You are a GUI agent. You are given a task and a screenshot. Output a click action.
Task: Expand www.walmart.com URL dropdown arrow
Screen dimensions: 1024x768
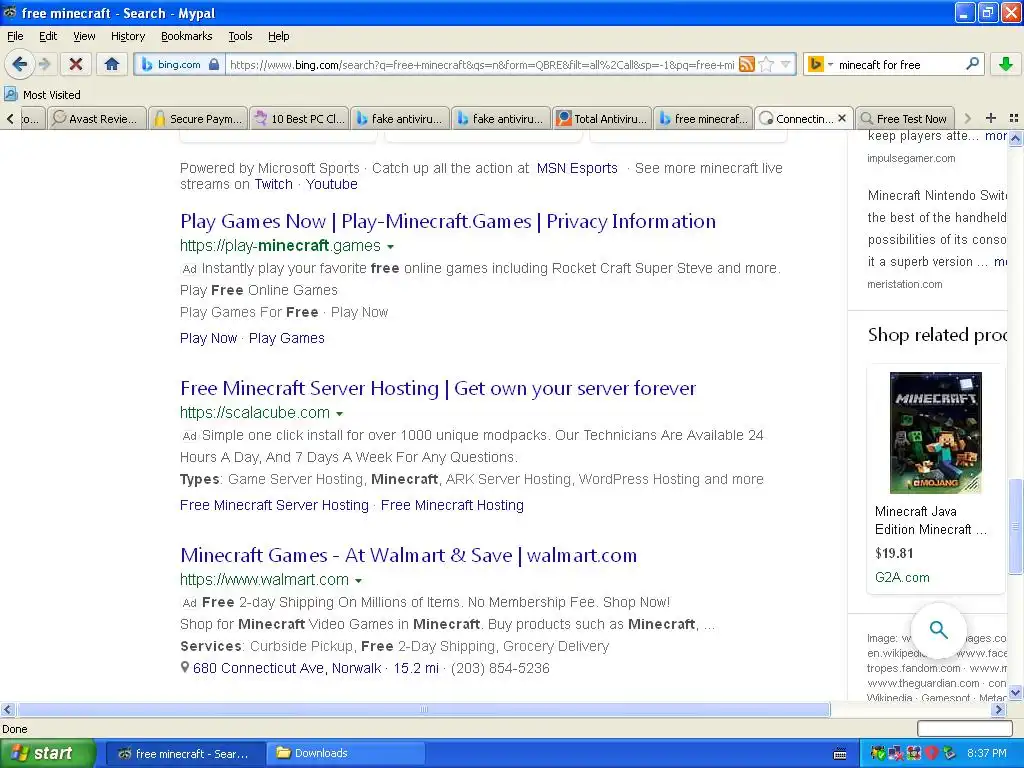pyautogui.click(x=359, y=581)
